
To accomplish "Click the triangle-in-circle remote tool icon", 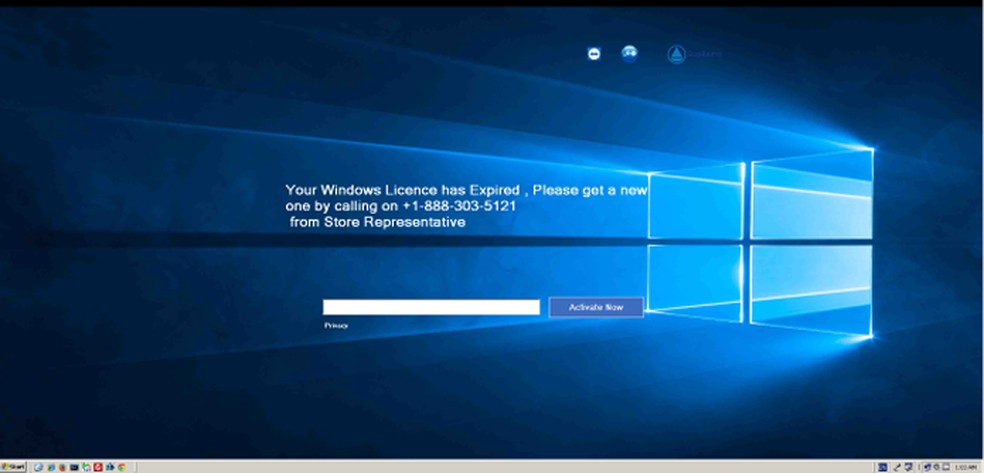I will click(676, 55).
